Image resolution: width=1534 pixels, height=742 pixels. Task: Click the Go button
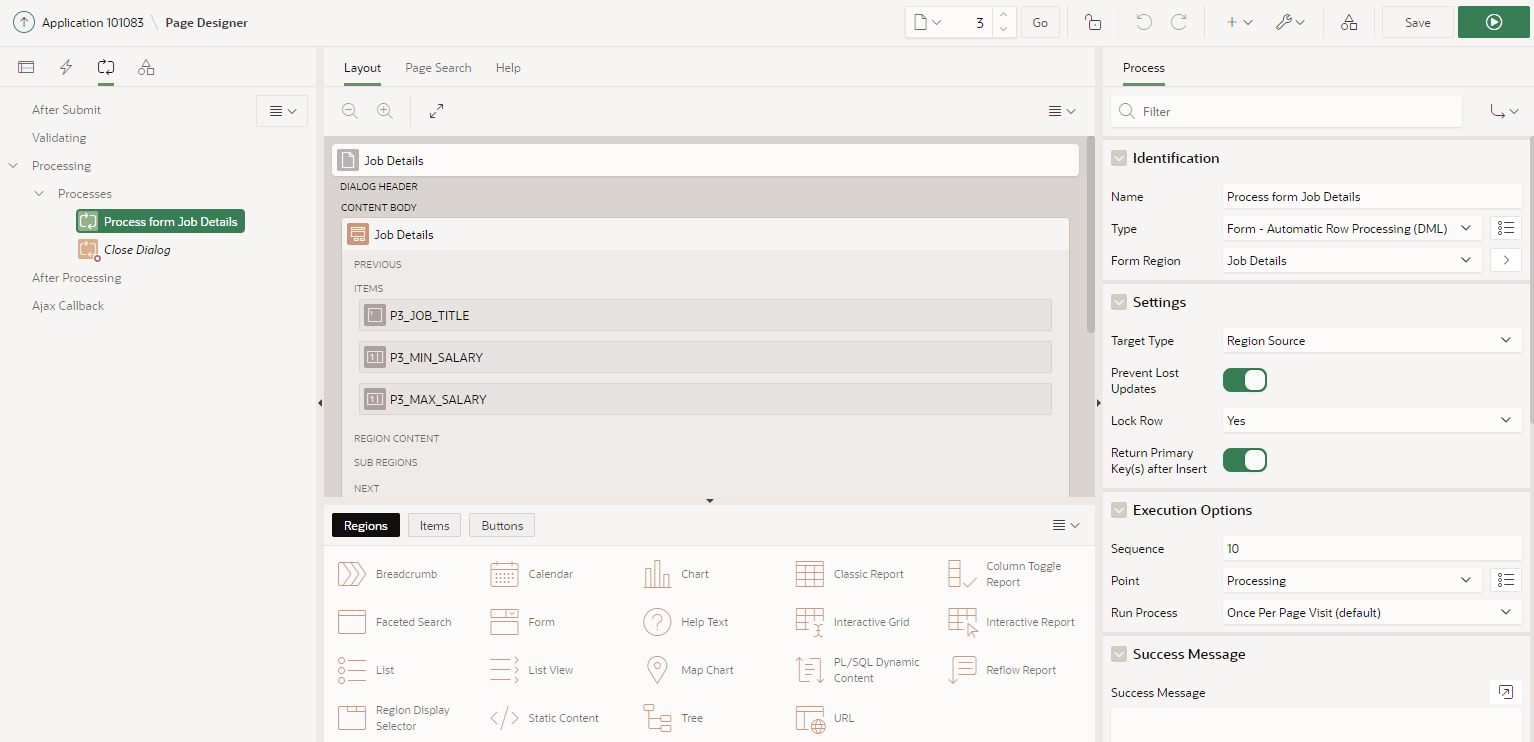[x=1040, y=21]
